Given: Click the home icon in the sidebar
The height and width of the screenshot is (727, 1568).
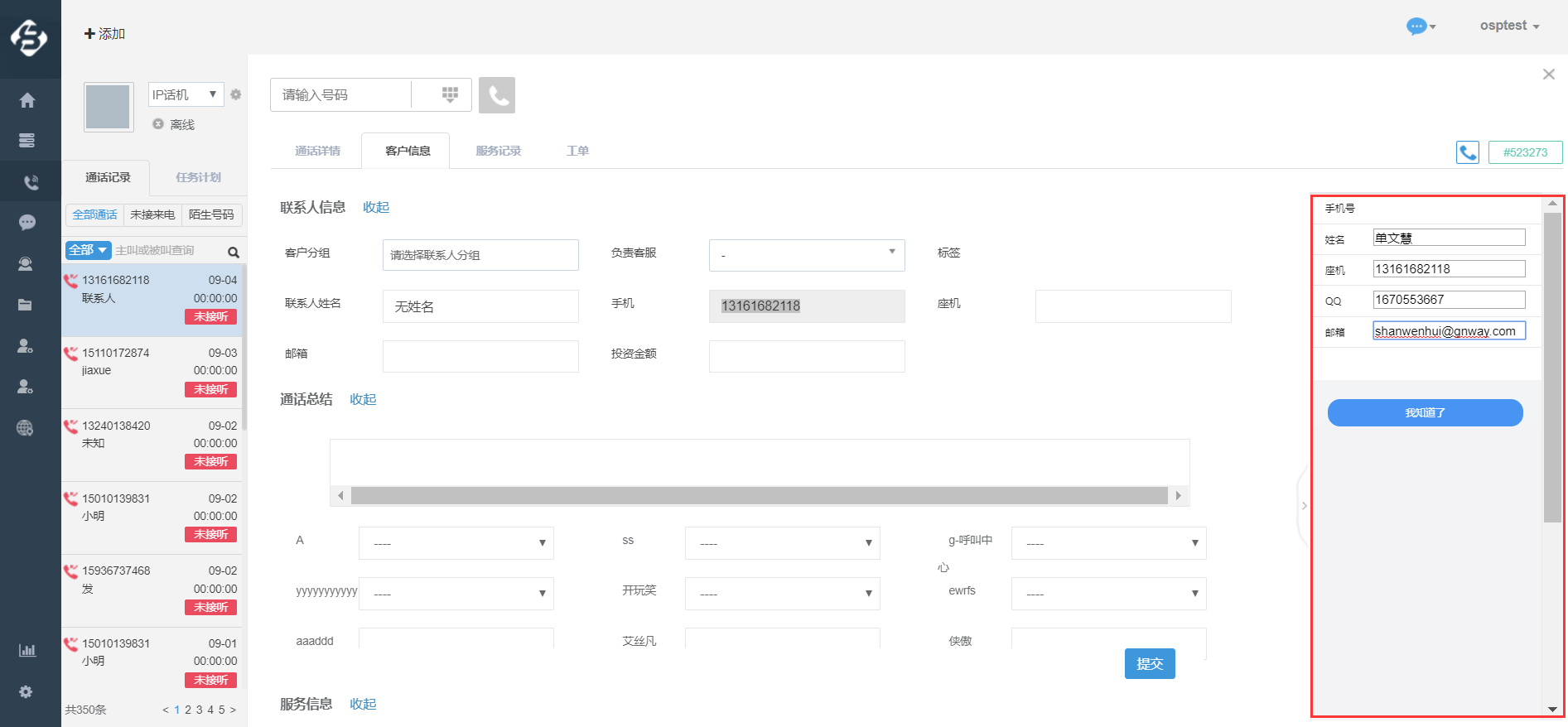Looking at the screenshot, I should pyautogui.click(x=27, y=100).
